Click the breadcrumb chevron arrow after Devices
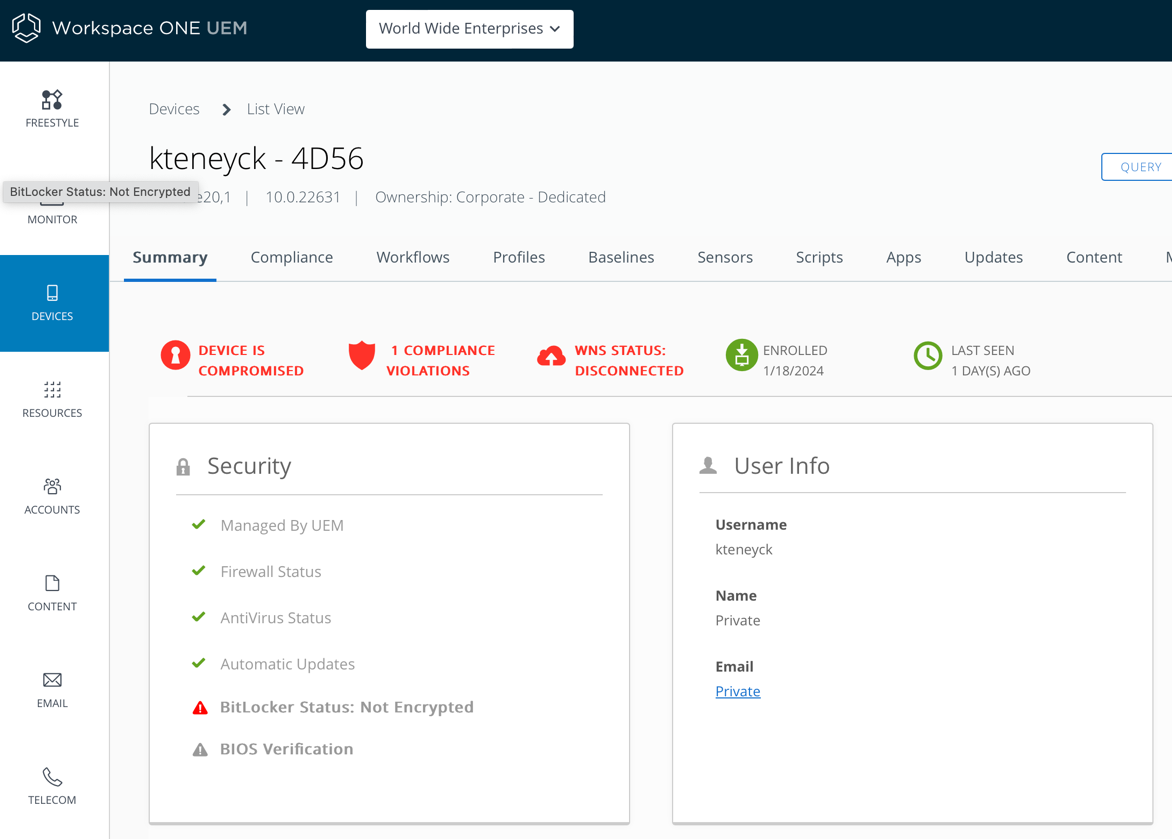The height and width of the screenshot is (839, 1172). pos(226,110)
